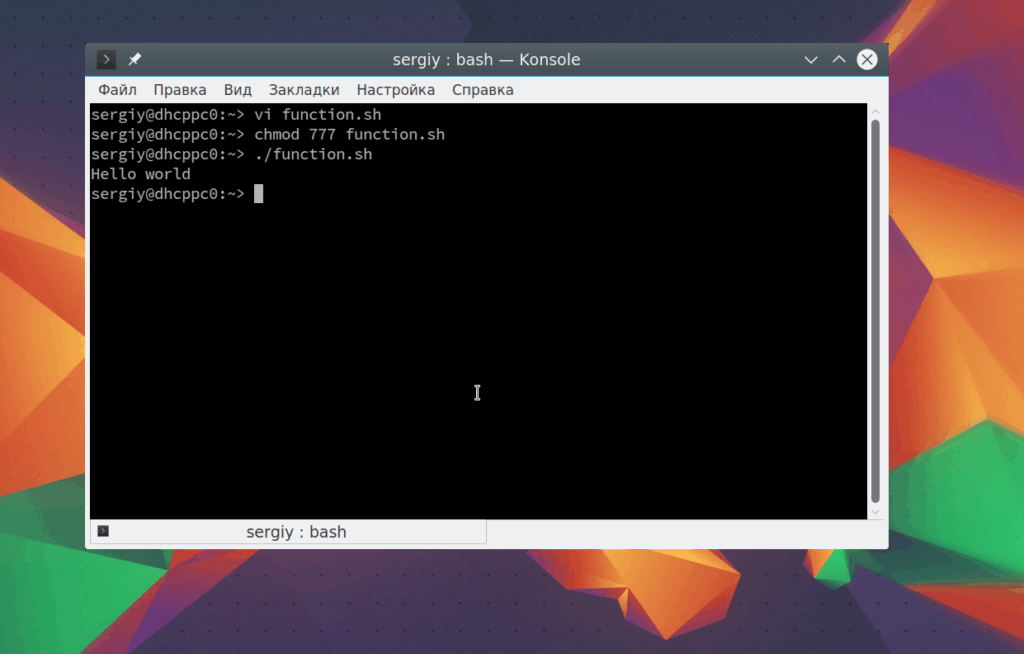The image size is (1024, 654).
Task: Select the 'sergiy : bash' tab
Action: pos(288,532)
